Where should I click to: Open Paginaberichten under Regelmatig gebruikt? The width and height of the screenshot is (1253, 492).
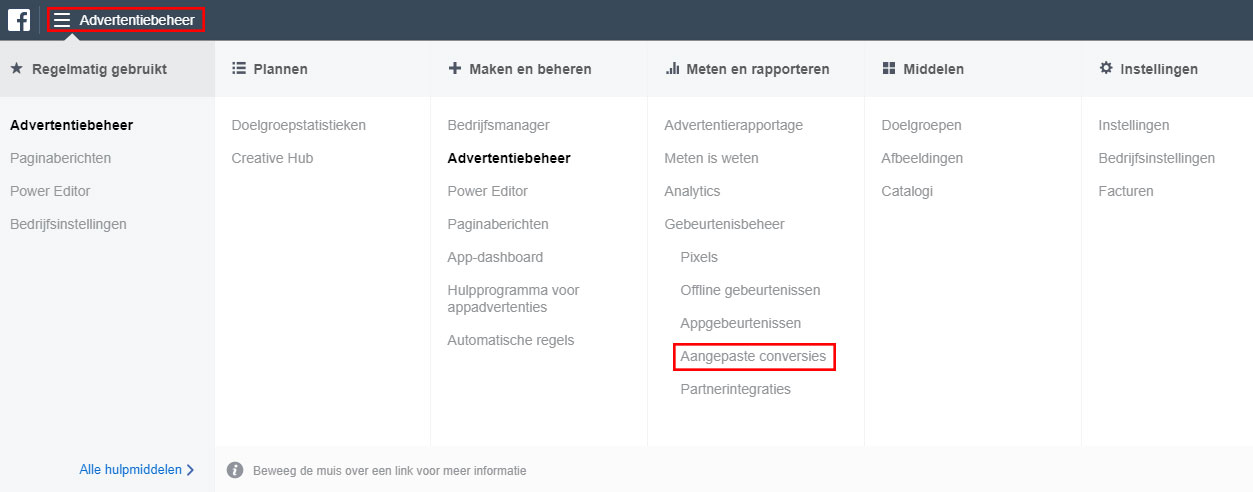pyautogui.click(x=61, y=158)
